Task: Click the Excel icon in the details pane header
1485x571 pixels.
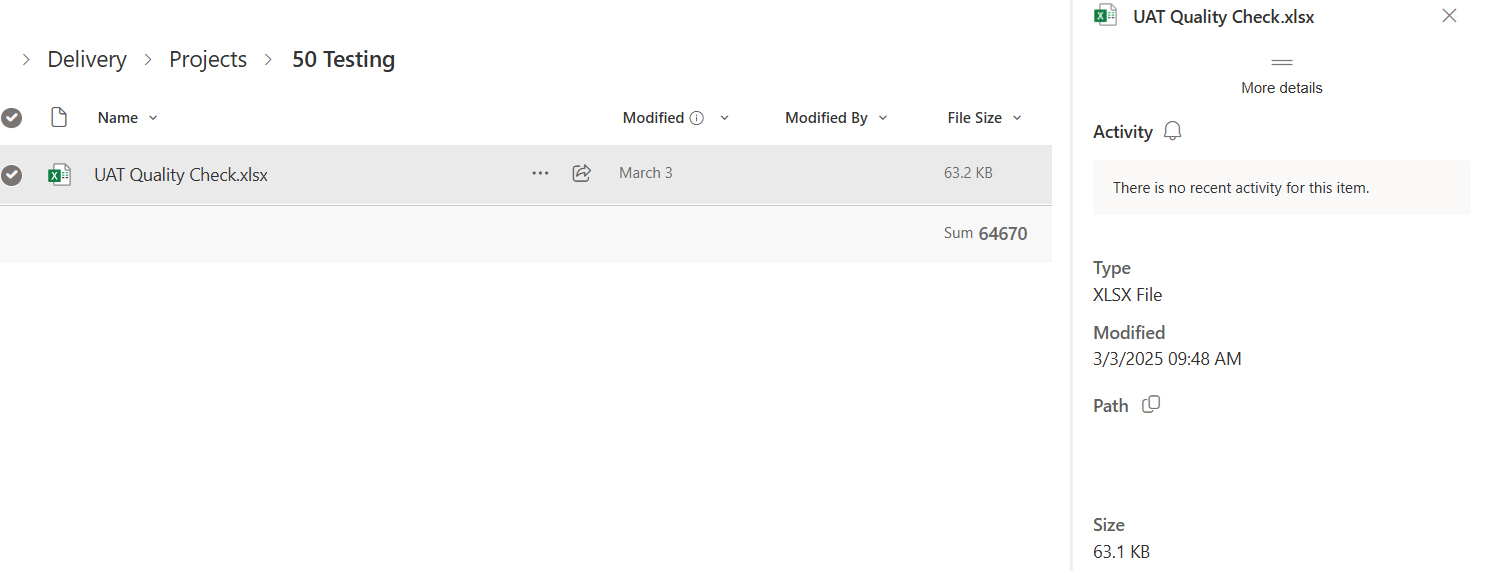Action: (1105, 15)
